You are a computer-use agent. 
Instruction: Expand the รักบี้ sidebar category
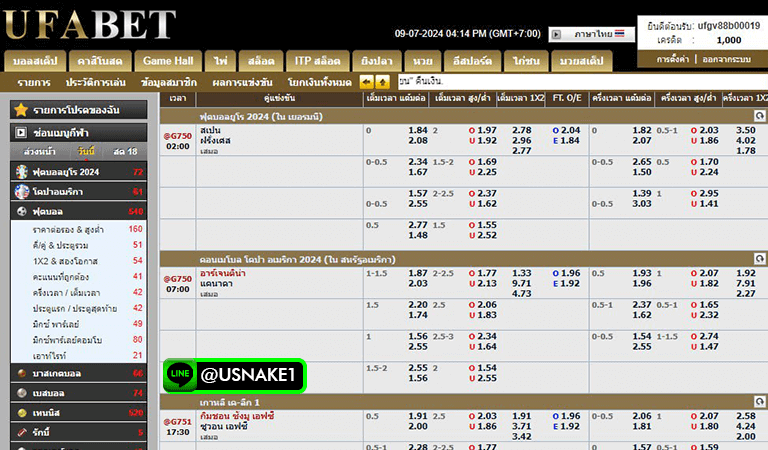pos(78,432)
